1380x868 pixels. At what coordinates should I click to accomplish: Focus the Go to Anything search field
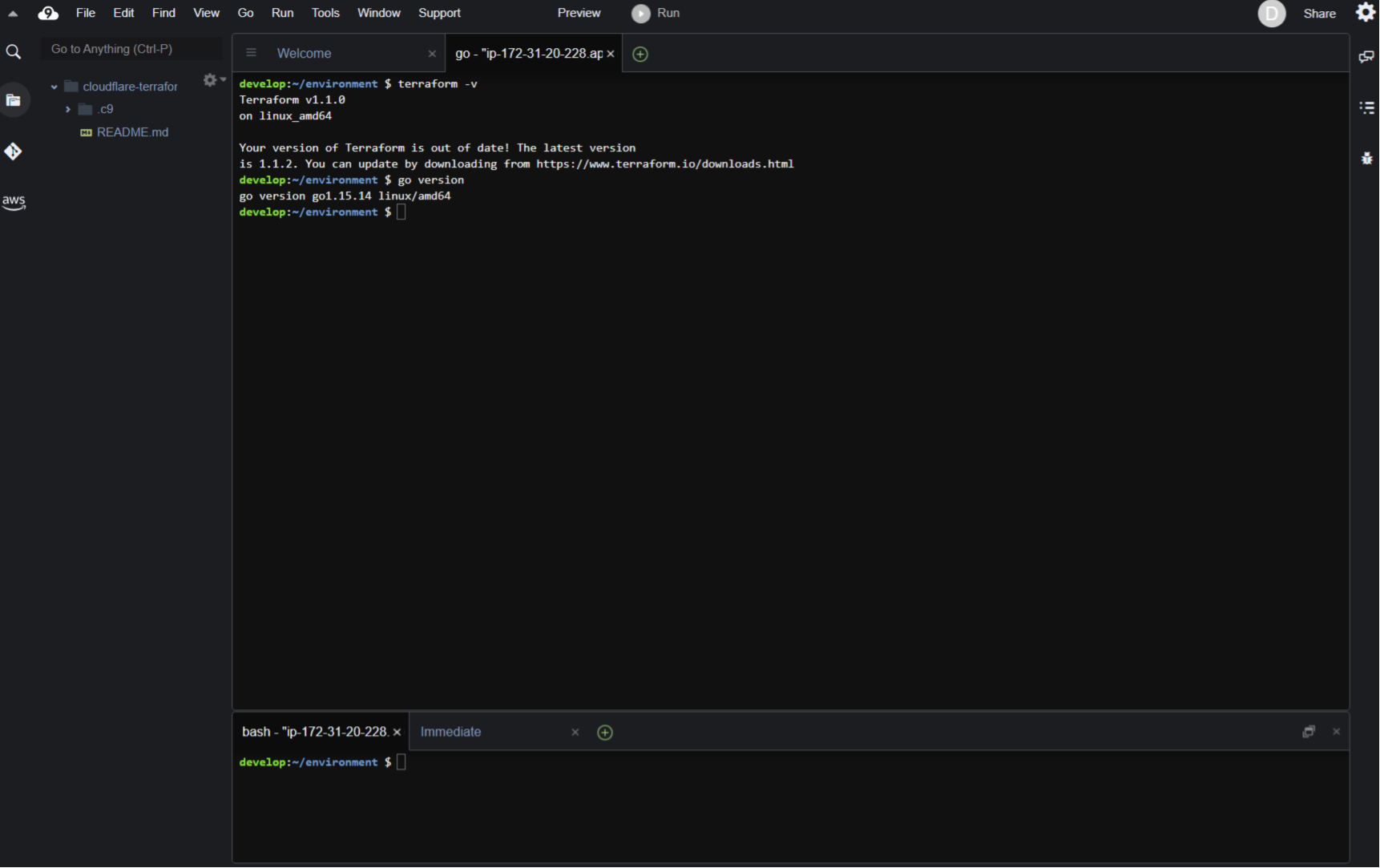click(x=131, y=49)
